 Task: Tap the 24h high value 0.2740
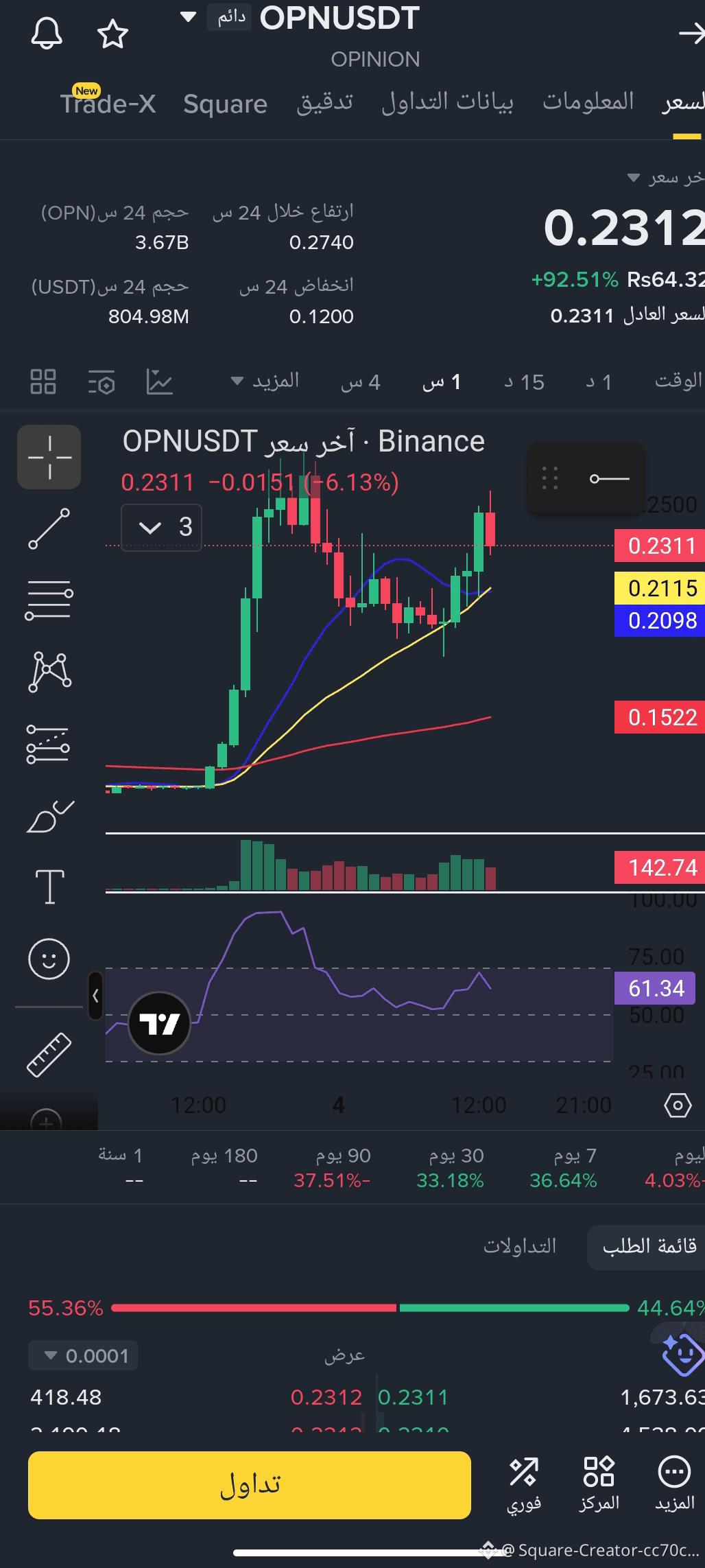(x=321, y=242)
